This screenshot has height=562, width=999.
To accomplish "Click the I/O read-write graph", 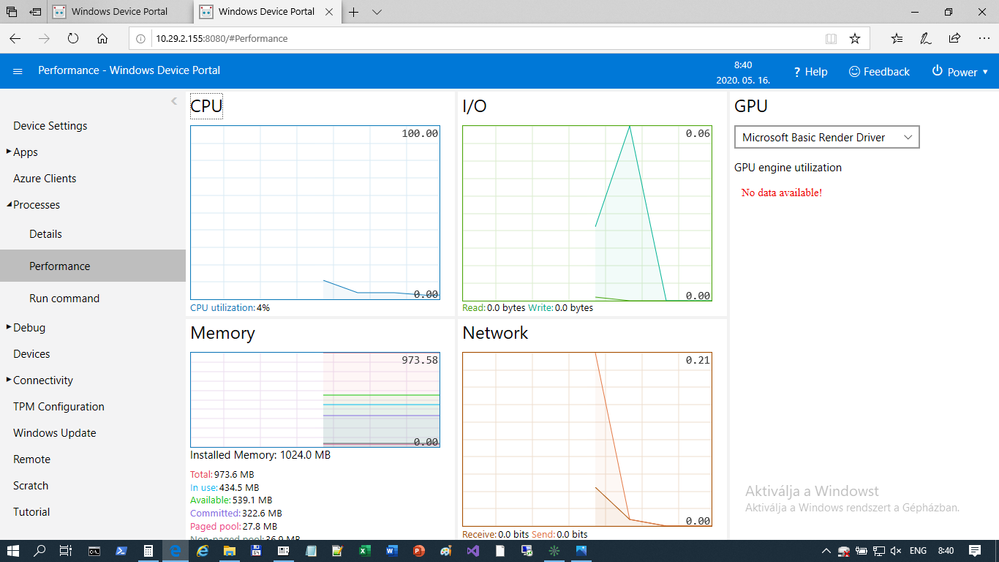I will [x=587, y=213].
